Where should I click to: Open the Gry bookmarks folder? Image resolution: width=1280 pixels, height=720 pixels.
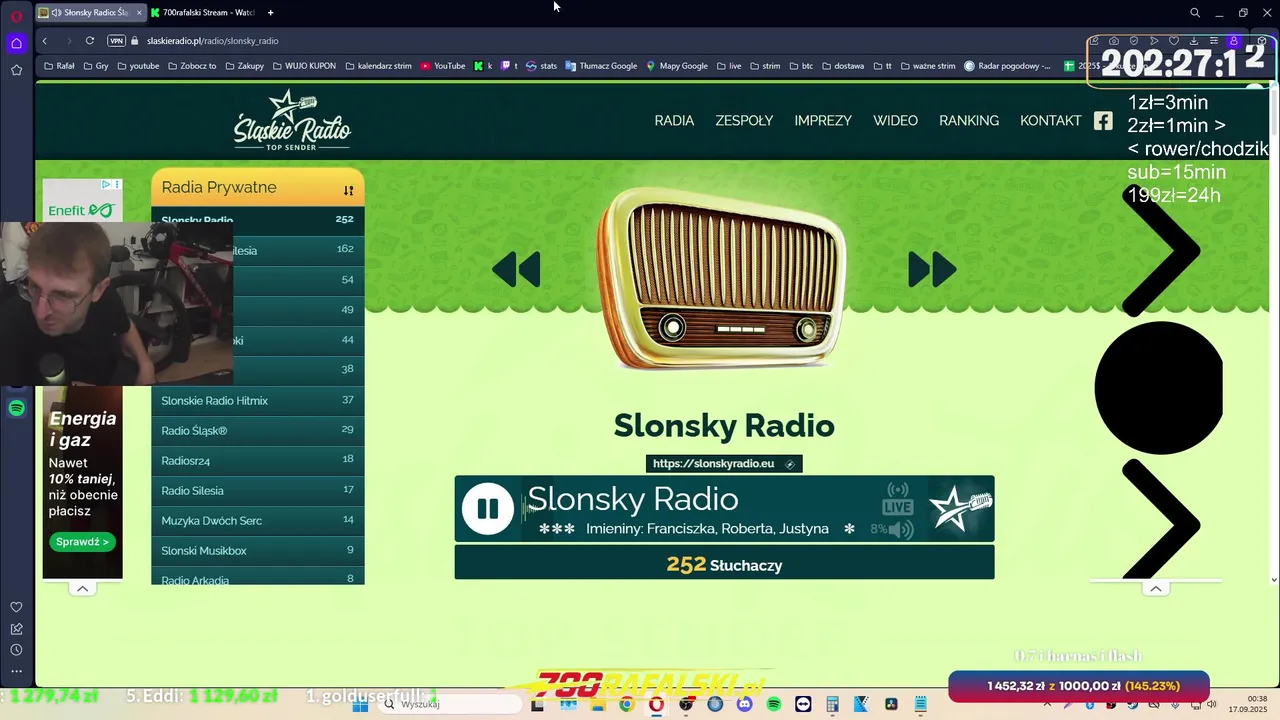click(96, 66)
